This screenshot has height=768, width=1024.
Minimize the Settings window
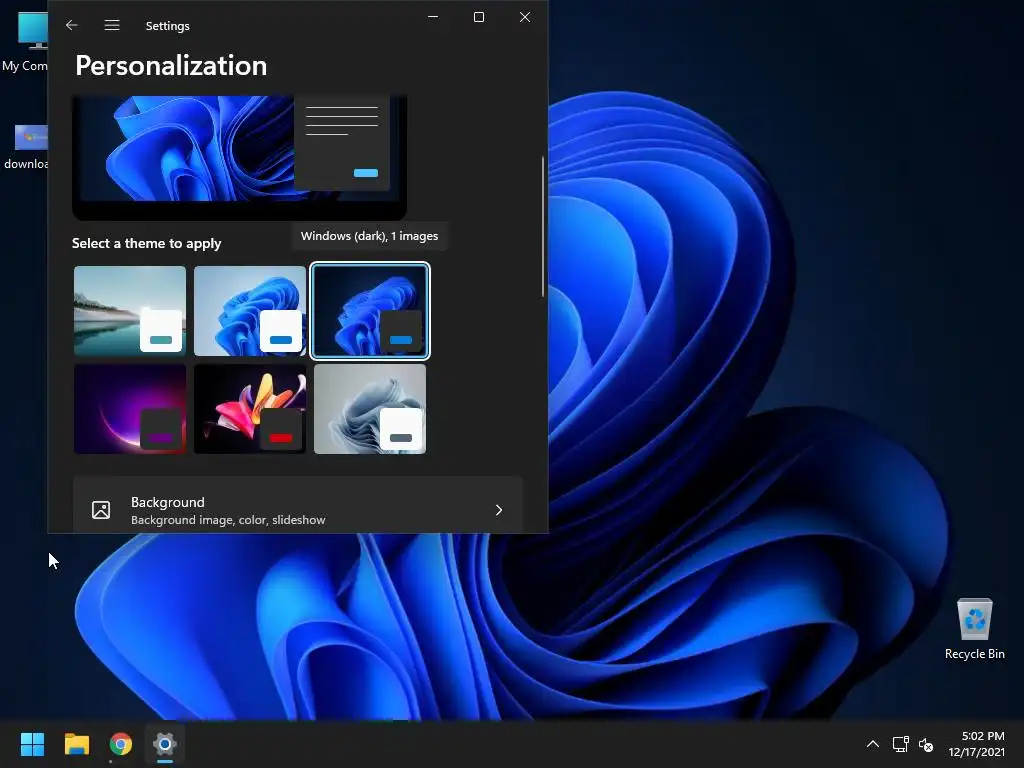(x=433, y=17)
